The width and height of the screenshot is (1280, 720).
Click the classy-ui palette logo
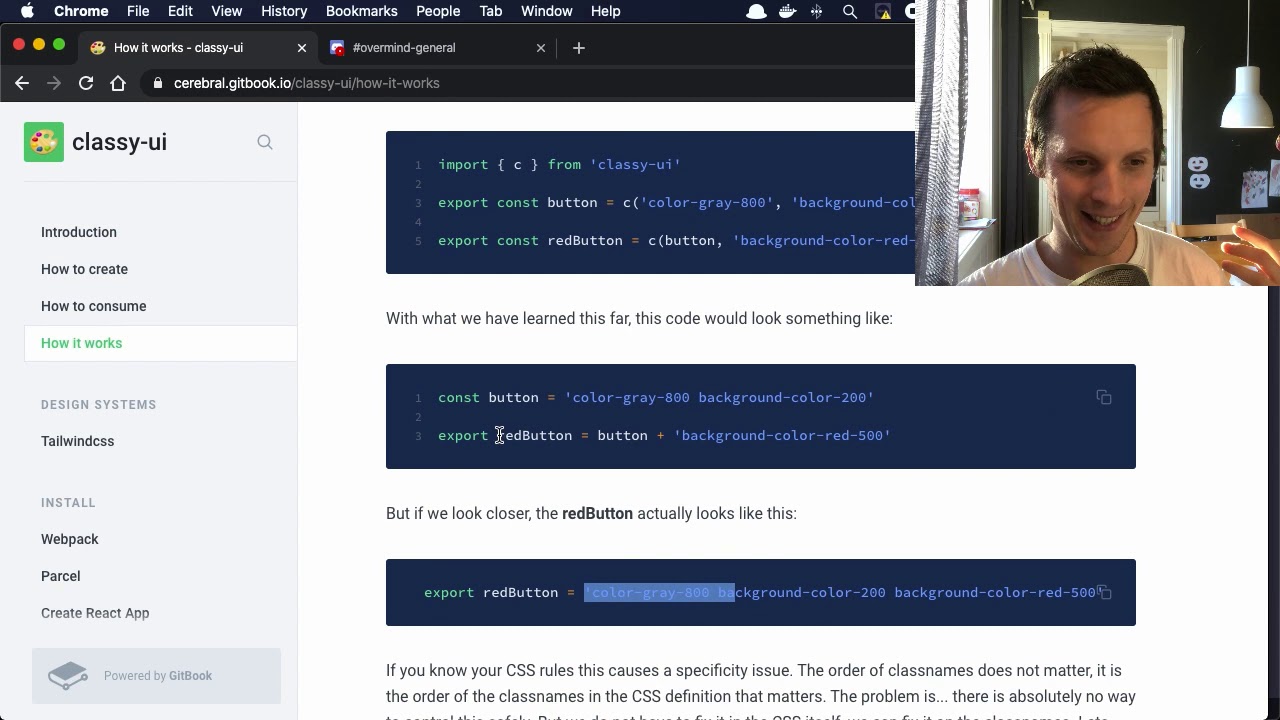44,142
